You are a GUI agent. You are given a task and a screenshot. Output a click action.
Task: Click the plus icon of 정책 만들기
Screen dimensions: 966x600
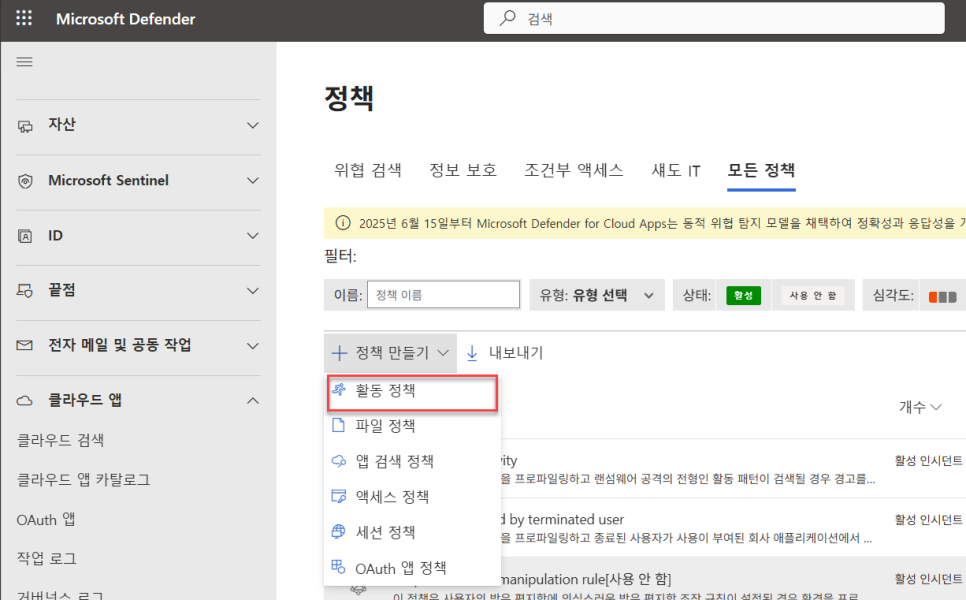[339, 353]
